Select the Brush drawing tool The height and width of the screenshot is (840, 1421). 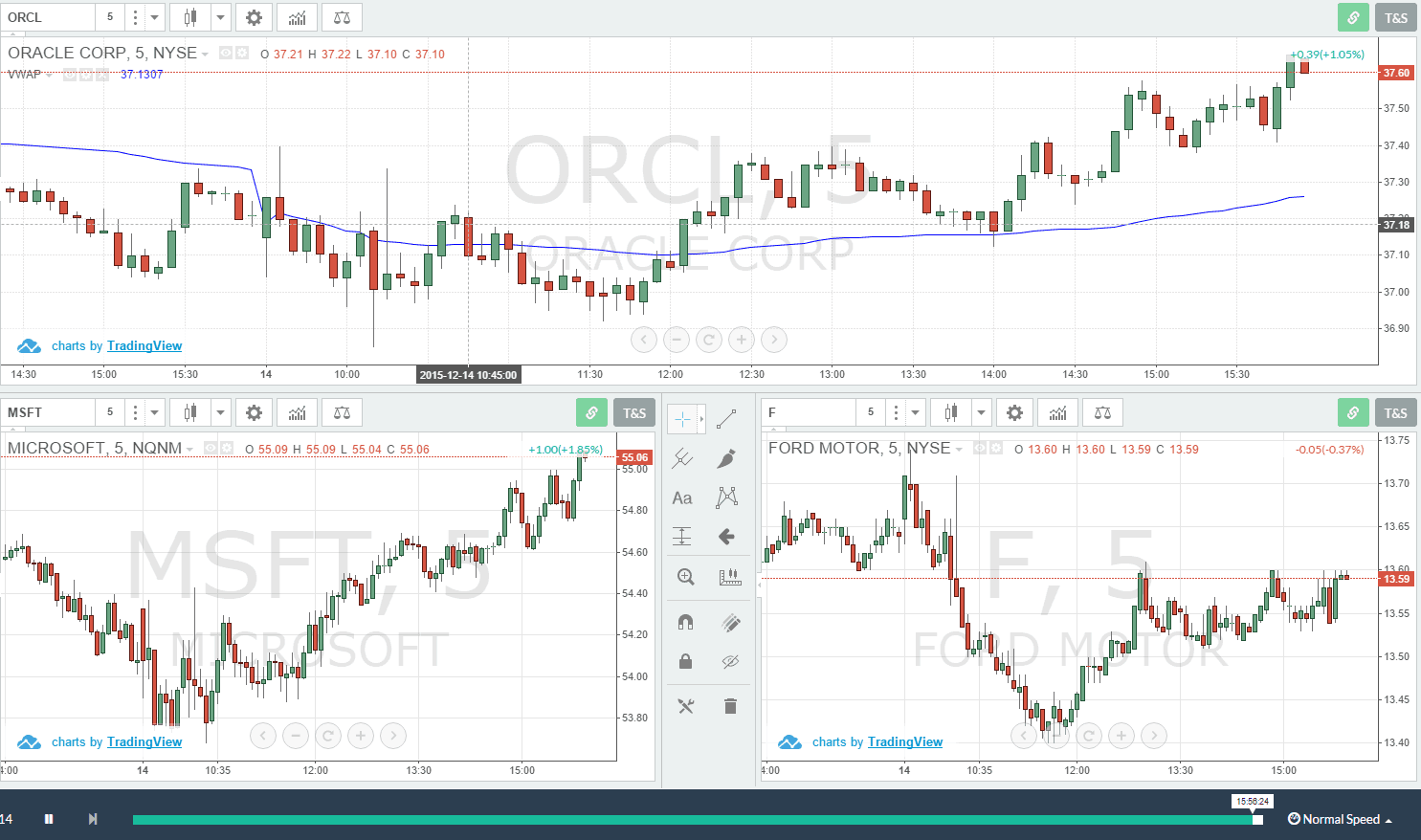click(725, 457)
